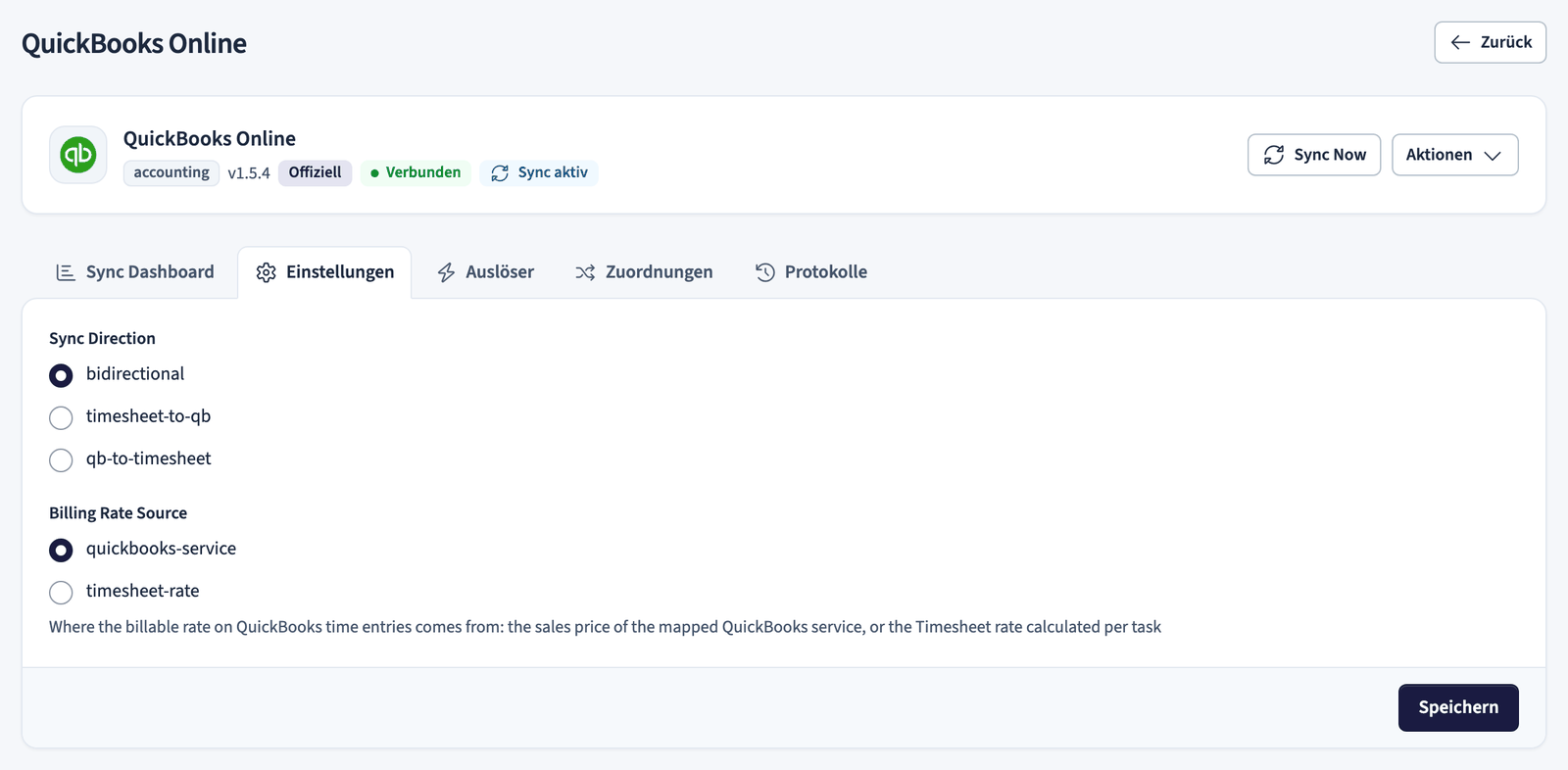Click the accounting category tag
This screenshot has height=770, width=1568.
click(171, 172)
